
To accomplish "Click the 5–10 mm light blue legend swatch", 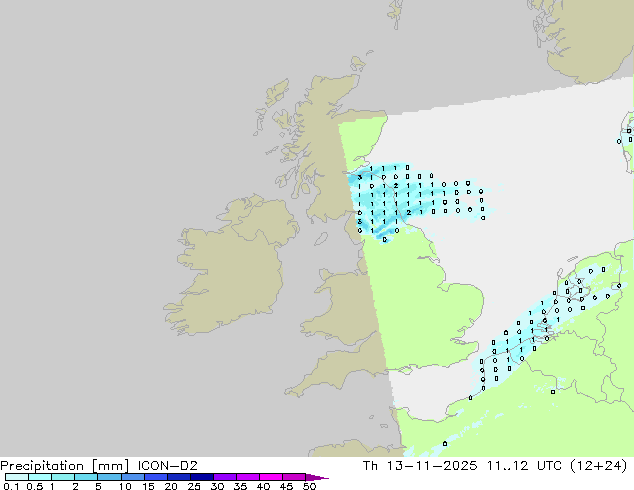I will pyautogui.click(x=109, y=477).
